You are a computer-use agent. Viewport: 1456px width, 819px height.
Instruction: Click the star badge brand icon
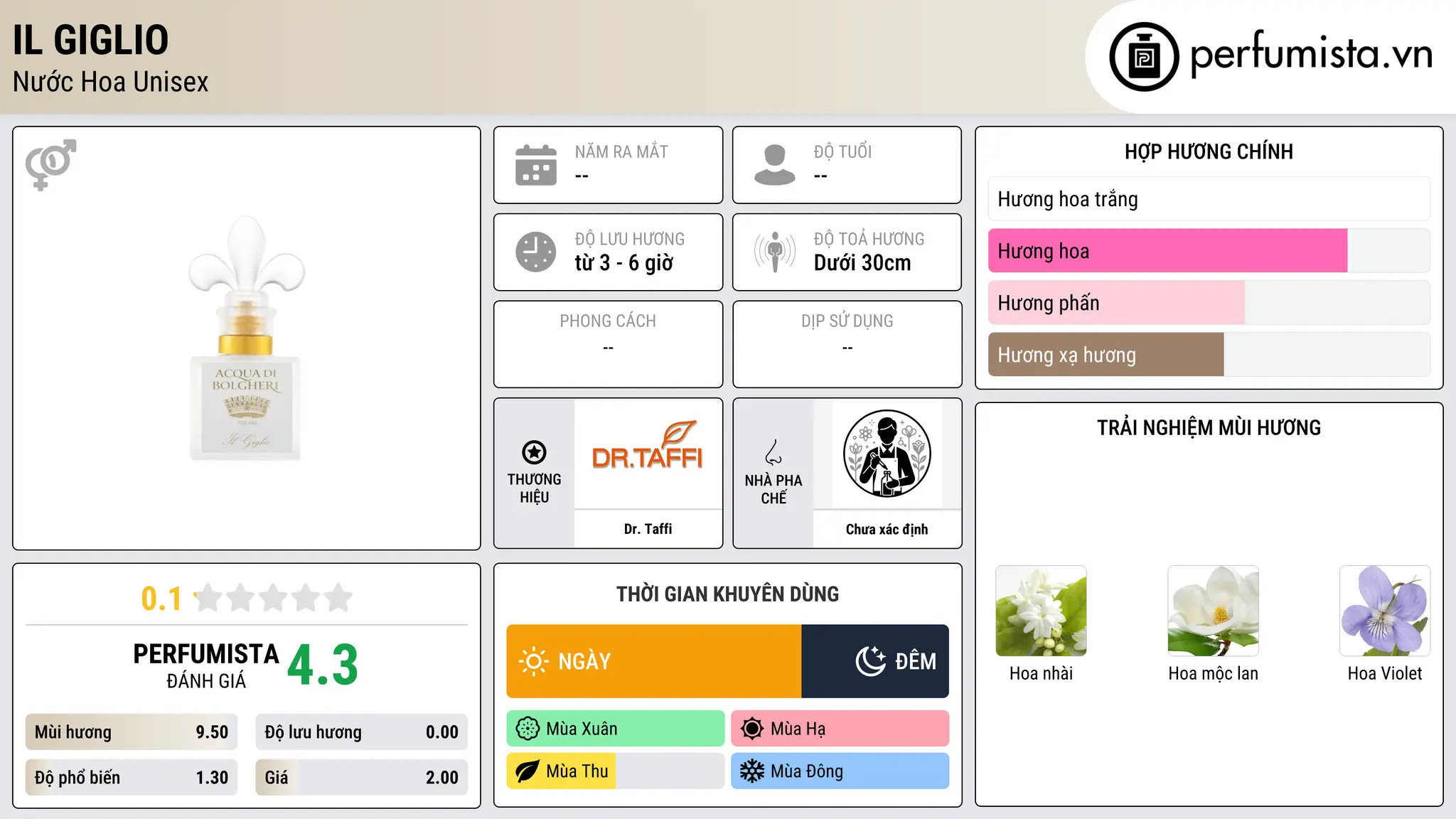tap(534, 452)
